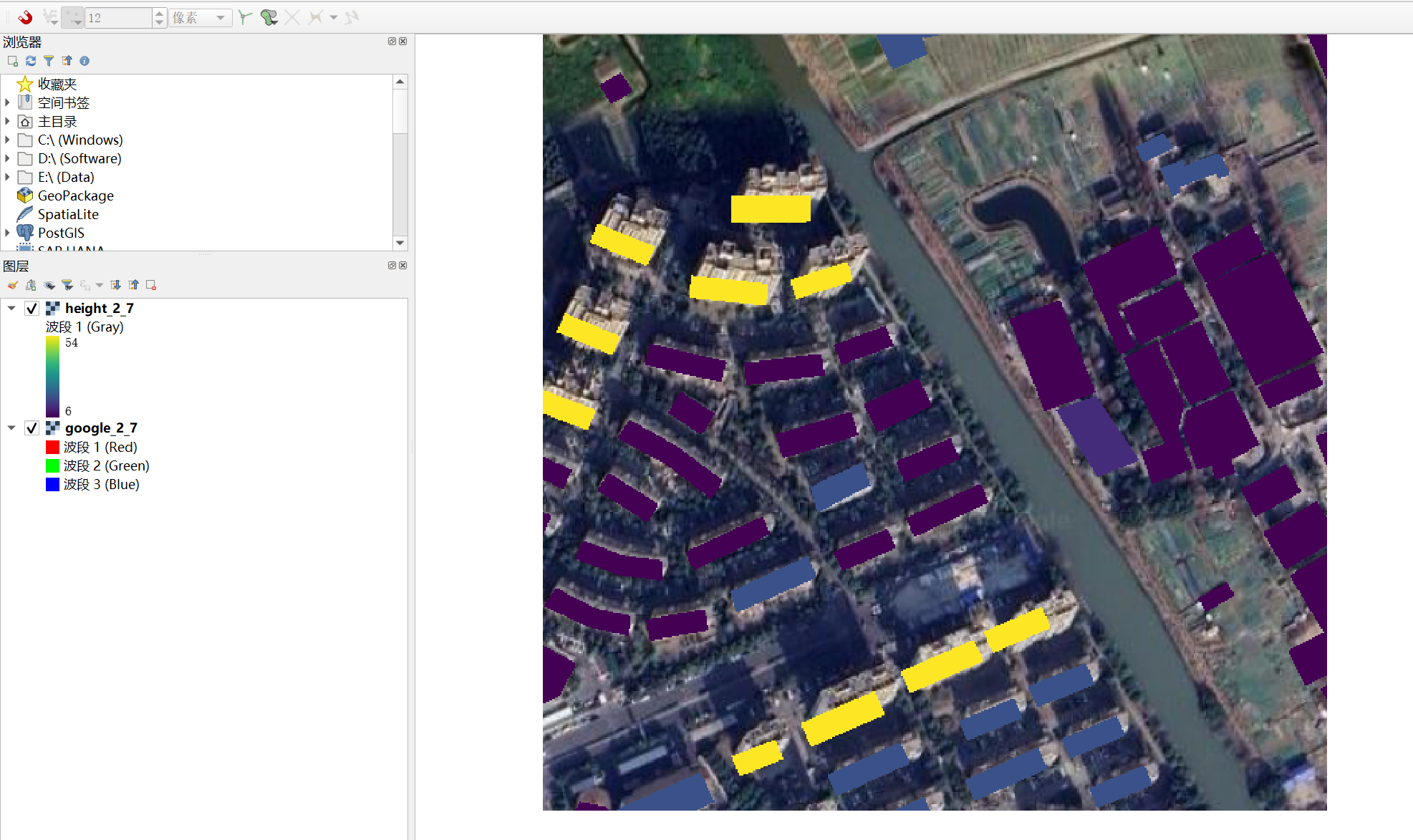Refresh the browser panel

pyautogui.click(x=31, y=61)
